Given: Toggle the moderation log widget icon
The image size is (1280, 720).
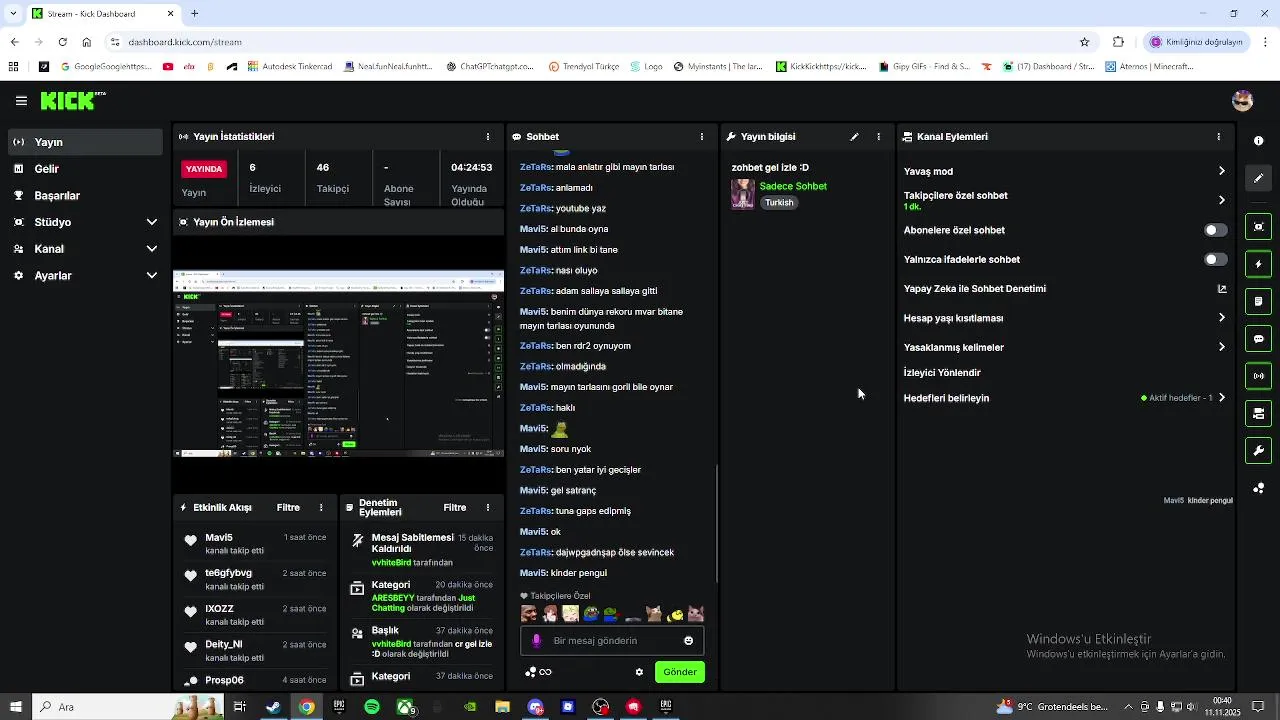Looking at the screenshot, I should (1259, 301).
